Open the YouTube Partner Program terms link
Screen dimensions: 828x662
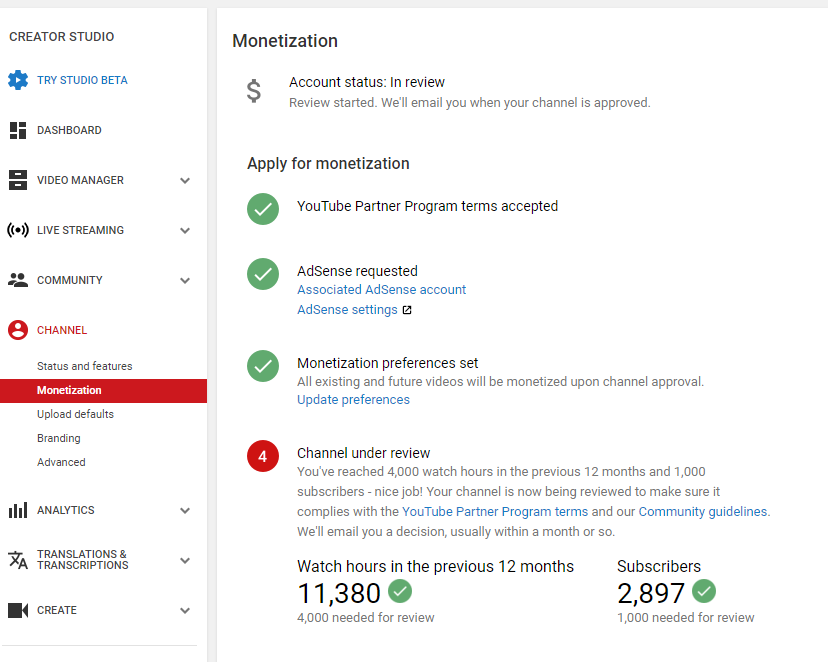click(x=495, y=512)
